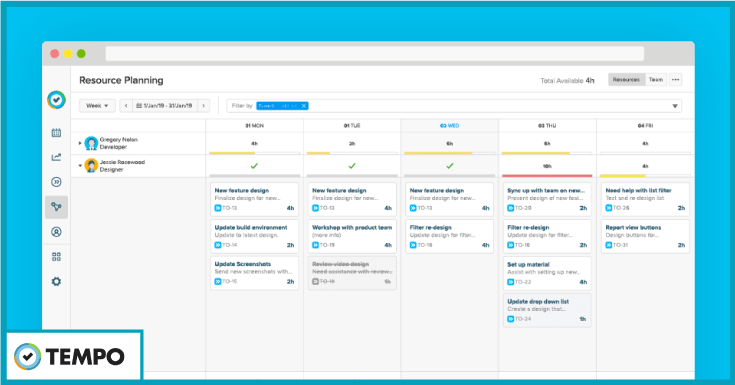Image resolution: width=735 pixels, height=385 pixels.
Task: Click Gregory Nelan's avatar
Action: pyautogui.click(x=91, y=143)
